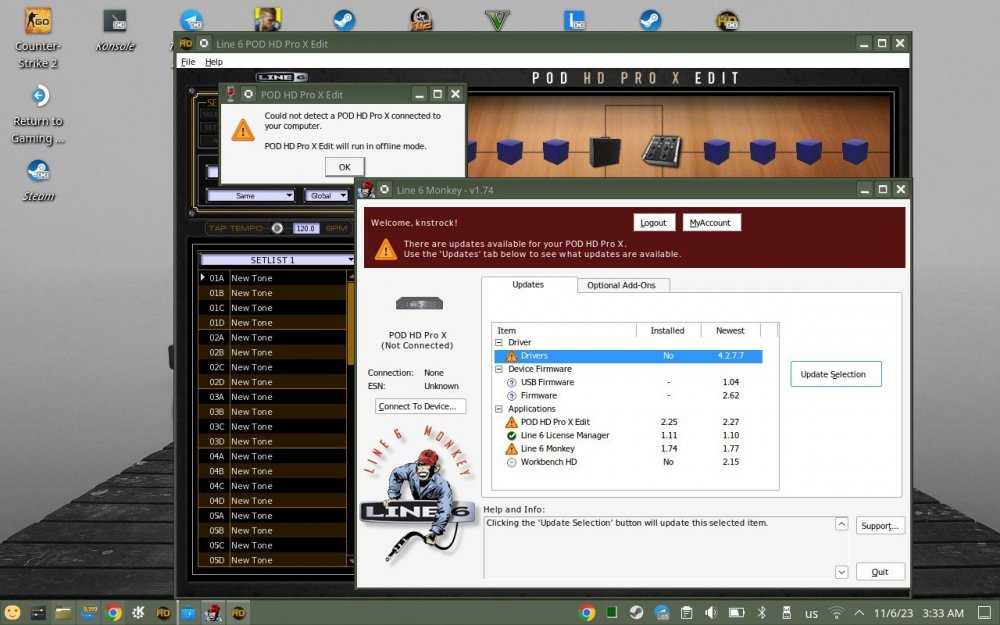Click OK in the offline mode dialog
Screen dimensions: 1000x625
point(344,167)
